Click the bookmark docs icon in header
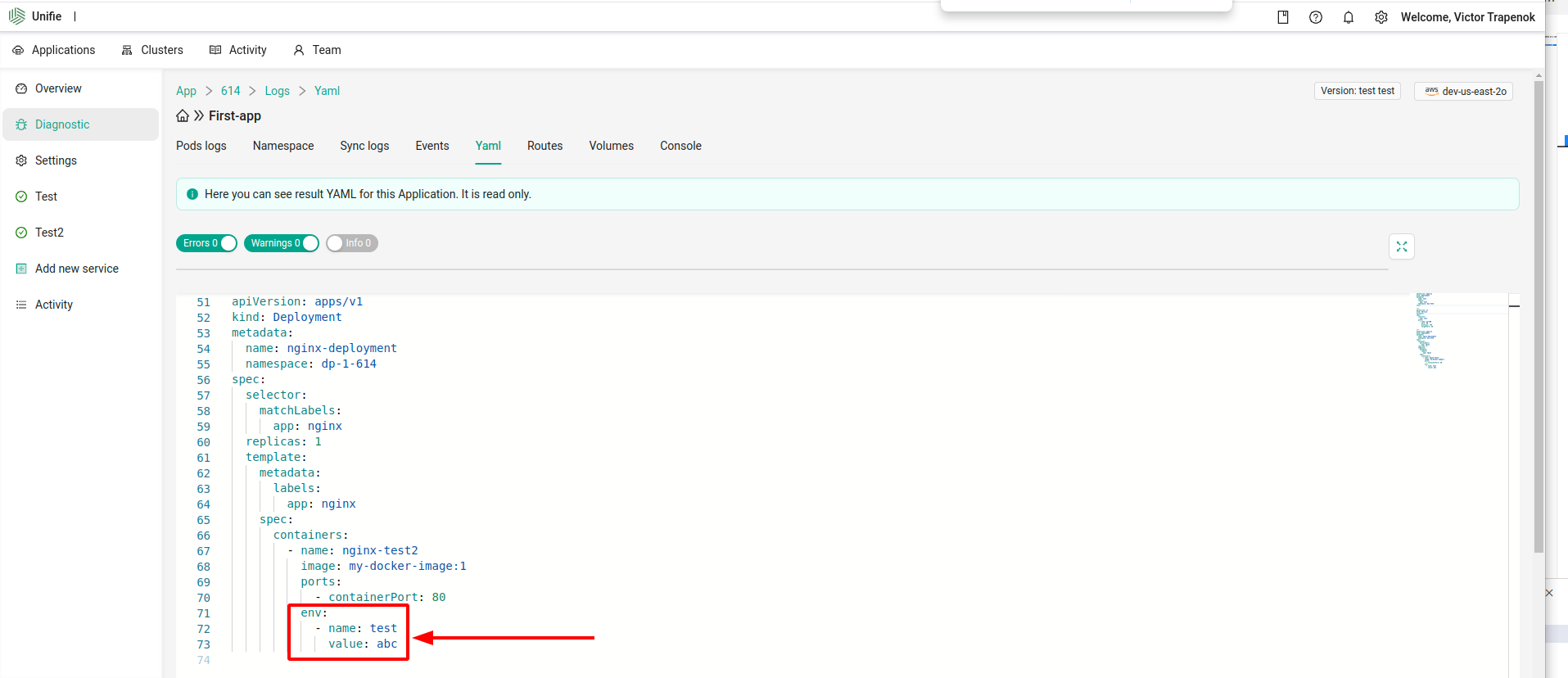The image size is (1568, 678). (x=1282, y=17)
